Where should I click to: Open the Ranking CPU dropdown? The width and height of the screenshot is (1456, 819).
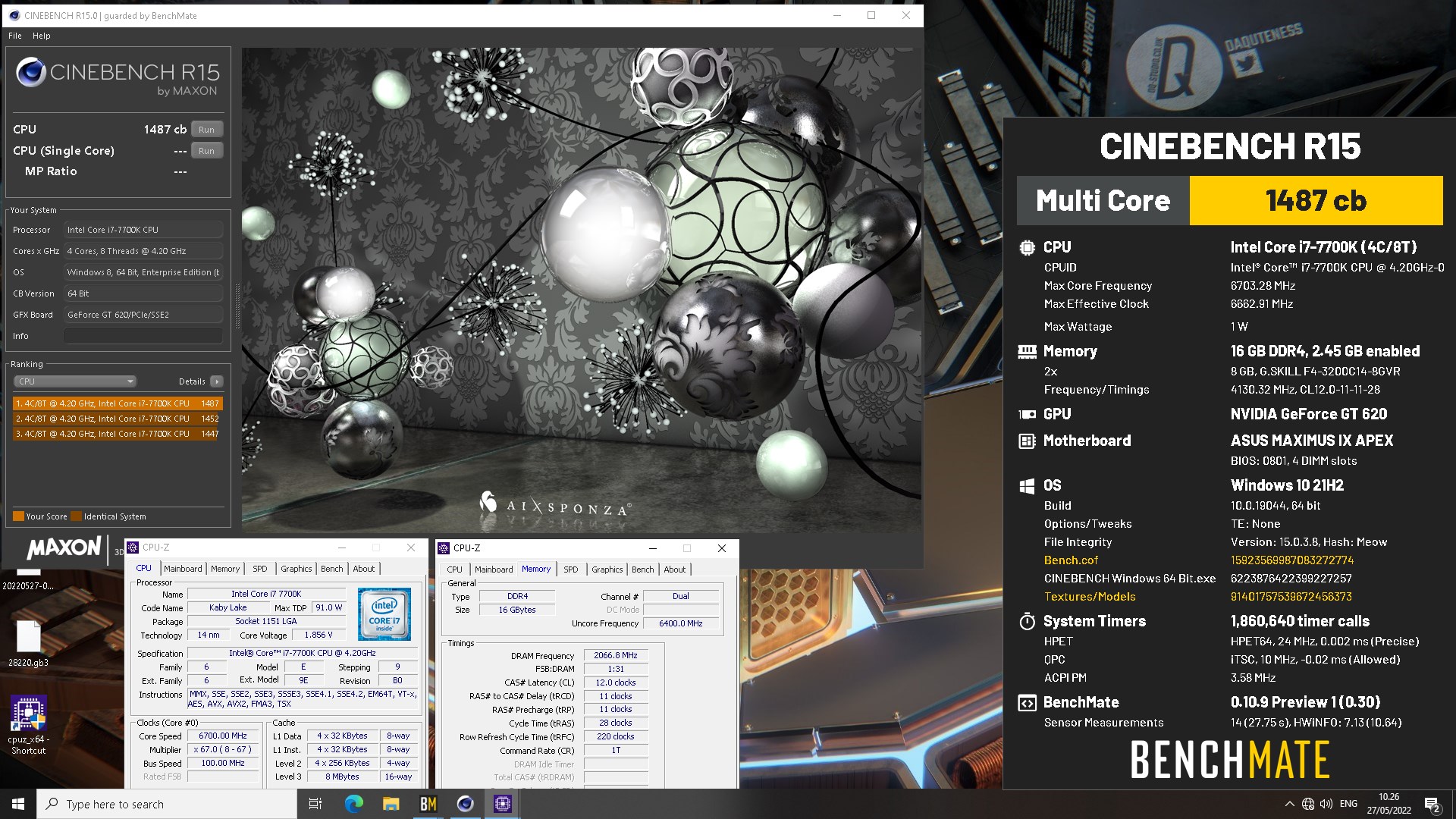(x=75, y=381)
